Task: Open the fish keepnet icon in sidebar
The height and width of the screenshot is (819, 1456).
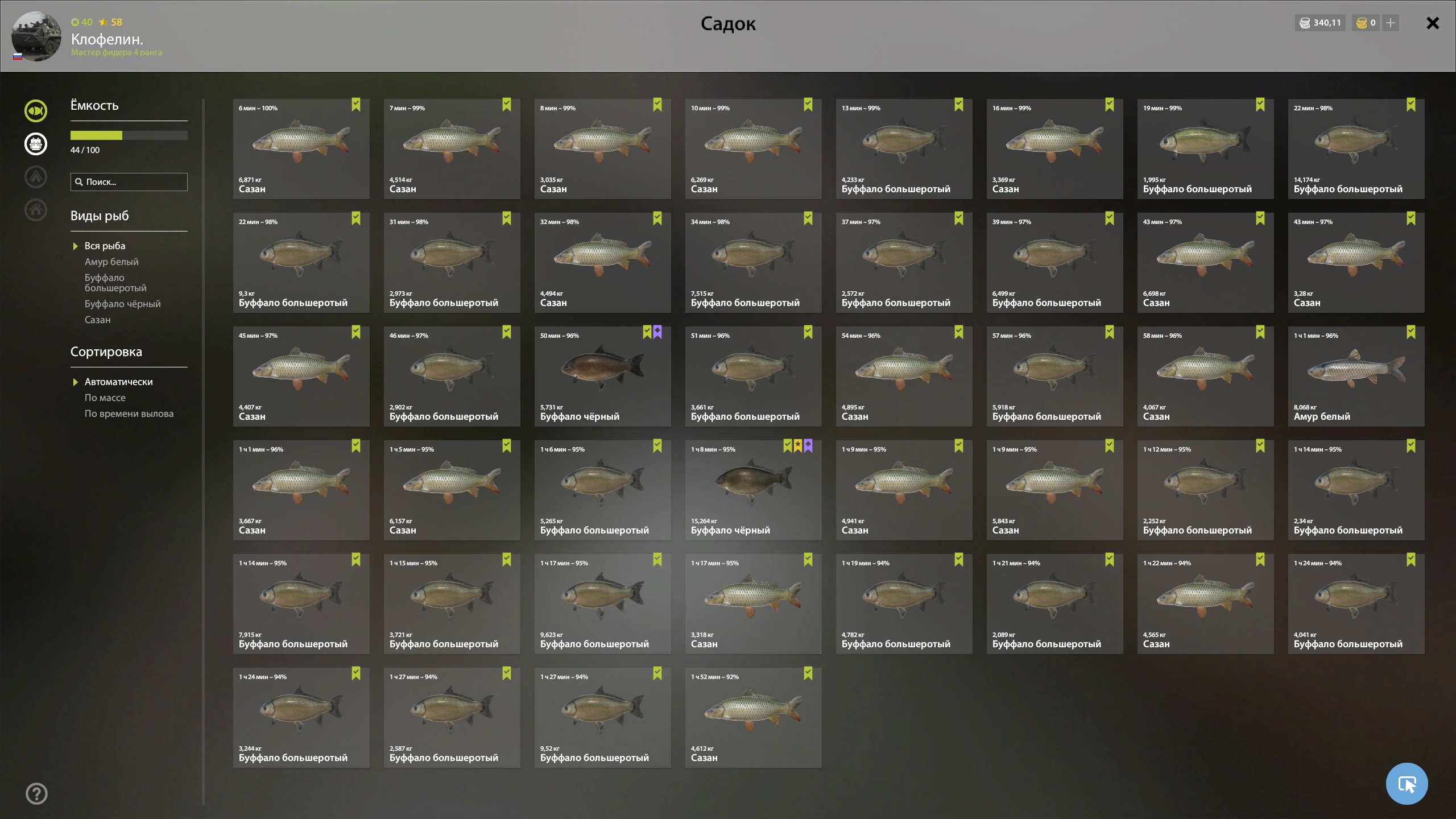Action: [36, 111]
